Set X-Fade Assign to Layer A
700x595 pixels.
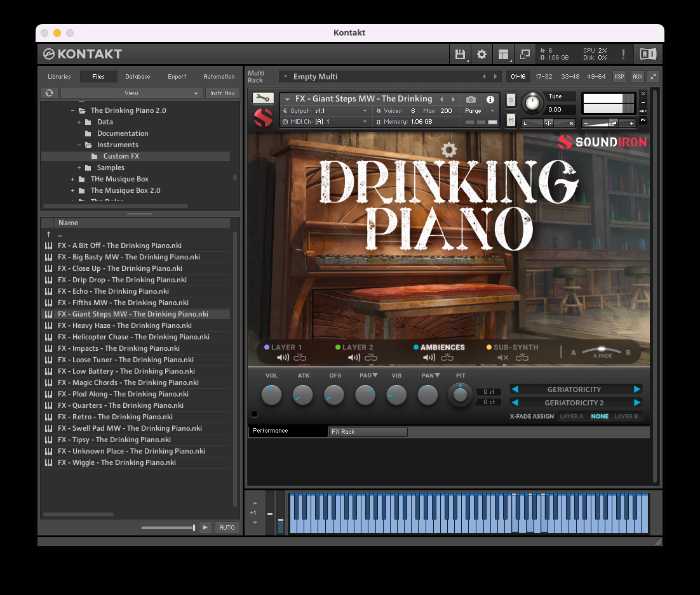571,416
